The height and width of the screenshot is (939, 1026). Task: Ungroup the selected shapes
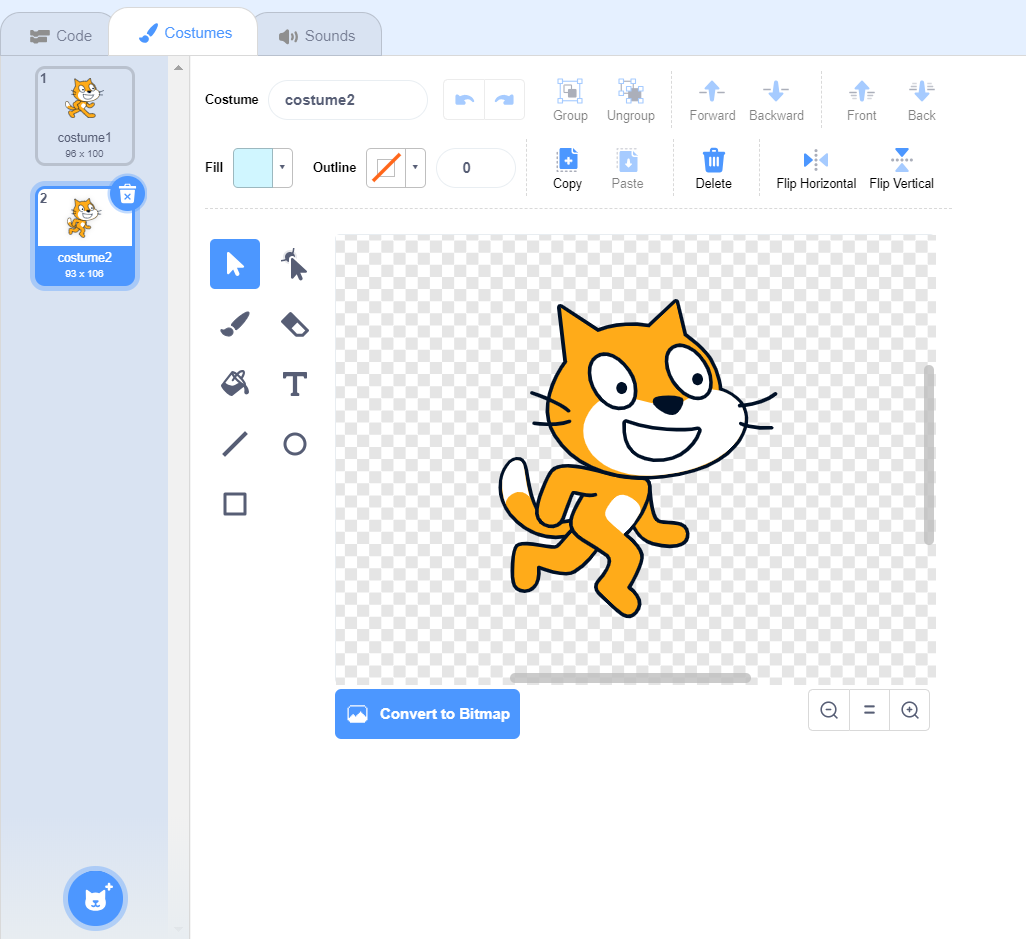coord(631,100)
